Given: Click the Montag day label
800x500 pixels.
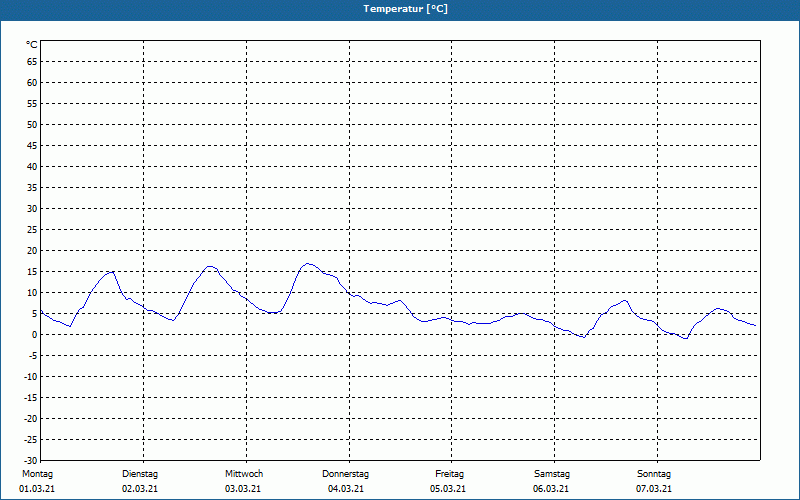Looking at the screenshot, I should (x=37, y=474).
